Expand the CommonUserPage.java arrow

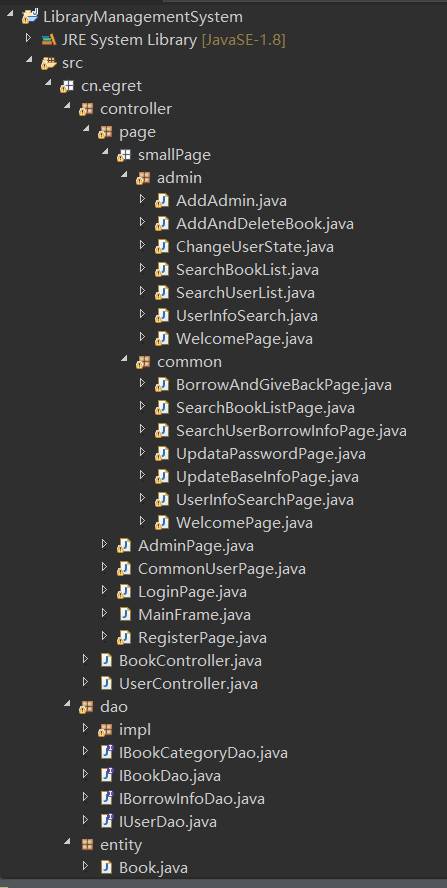click(105, 567)
